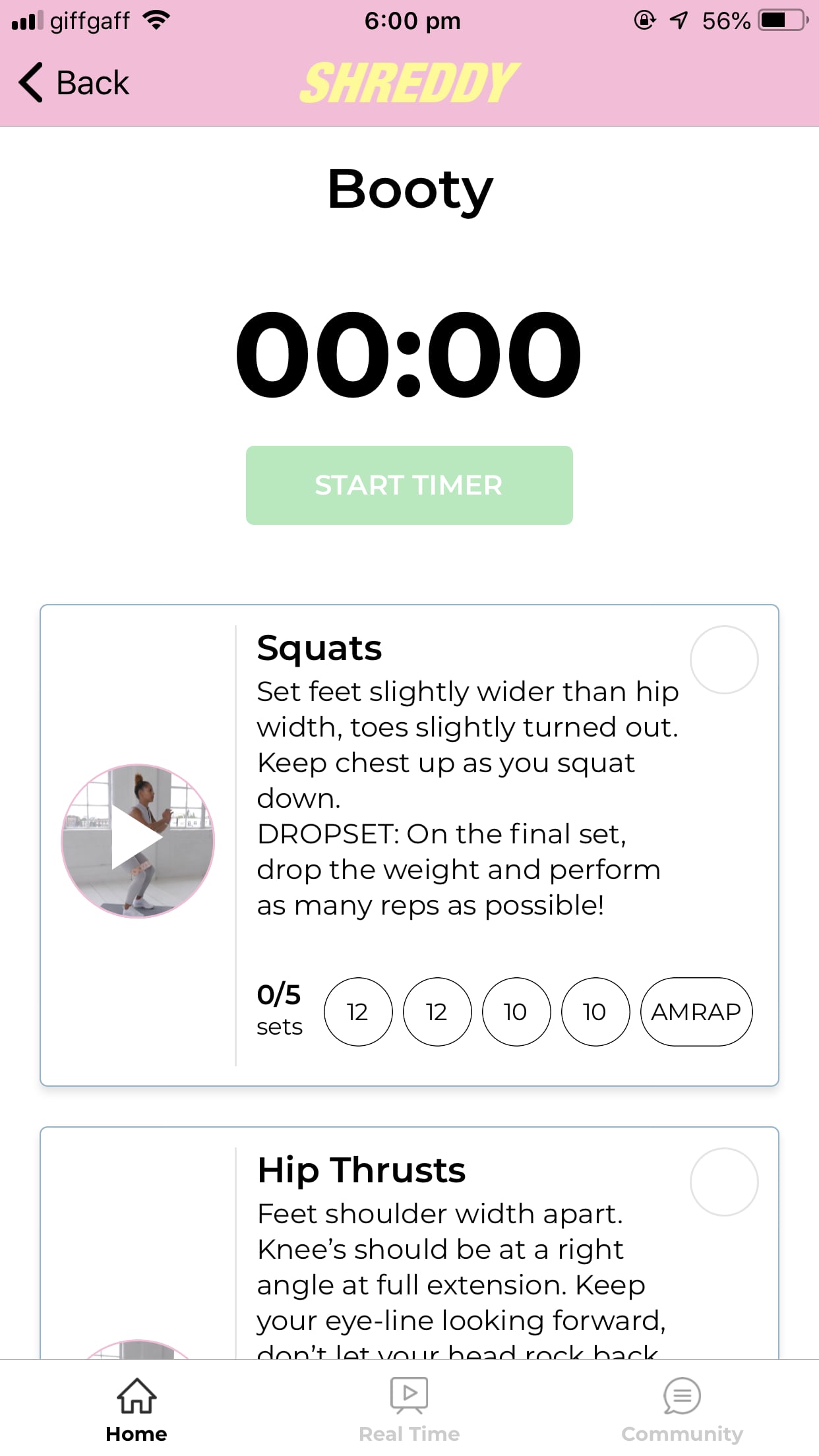Tap the 00:00 timer display
This screenshot has width=819, height=1456.
pos(409,354)
